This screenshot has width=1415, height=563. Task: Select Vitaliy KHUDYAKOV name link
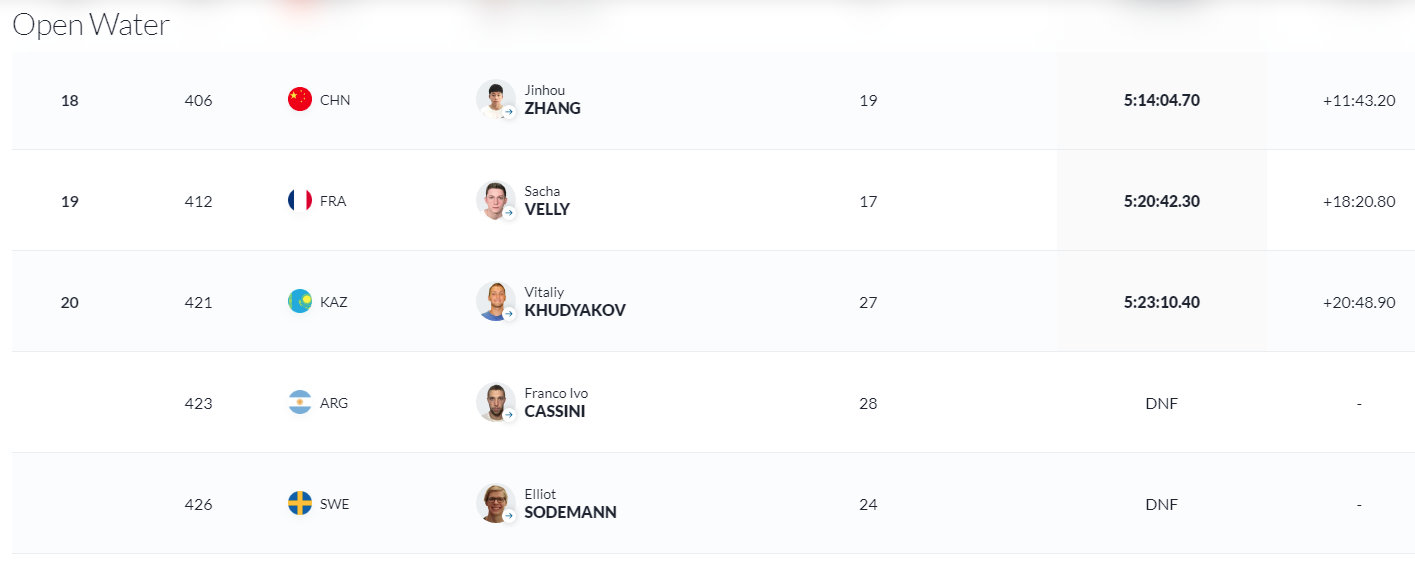[575, 302]
